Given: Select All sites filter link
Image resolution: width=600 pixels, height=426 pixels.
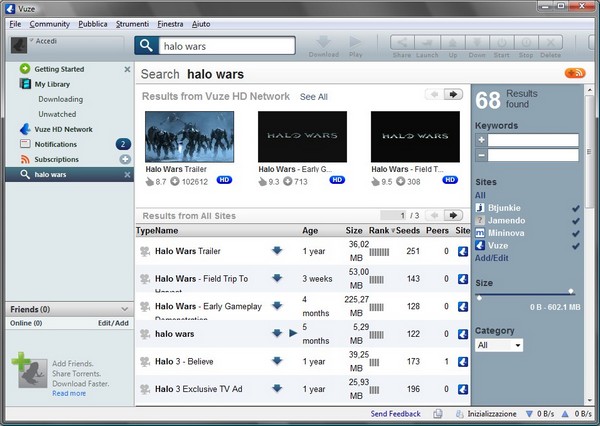Looking at the screenshot, I should pos(480,195).
